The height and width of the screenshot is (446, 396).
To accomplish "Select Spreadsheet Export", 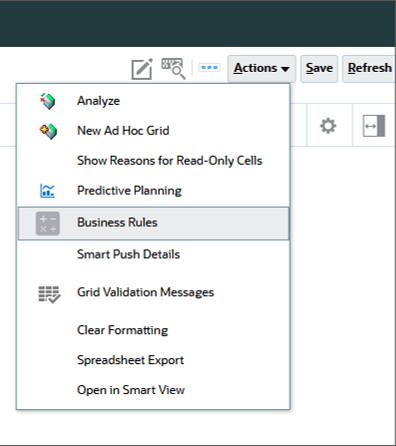I will point(153,360).
